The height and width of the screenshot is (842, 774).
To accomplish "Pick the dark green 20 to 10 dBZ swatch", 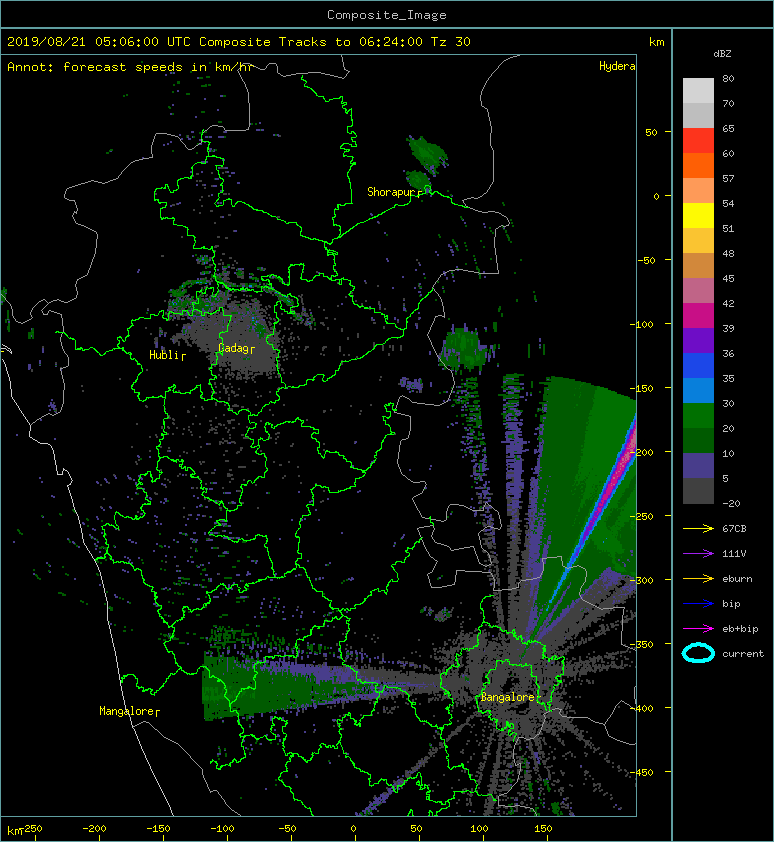I will pos(698,440).
